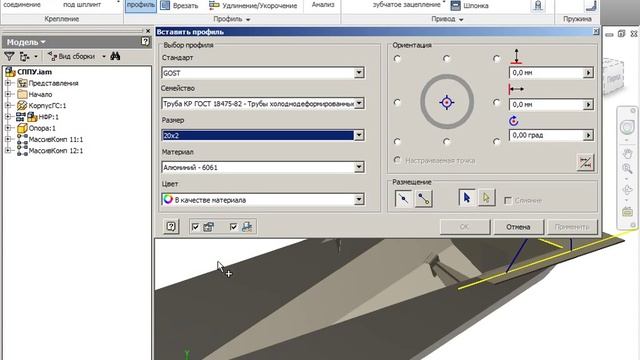Click the binoculars find icon in browser
This screenshot has height=360, width=640.
pos(115,56)
